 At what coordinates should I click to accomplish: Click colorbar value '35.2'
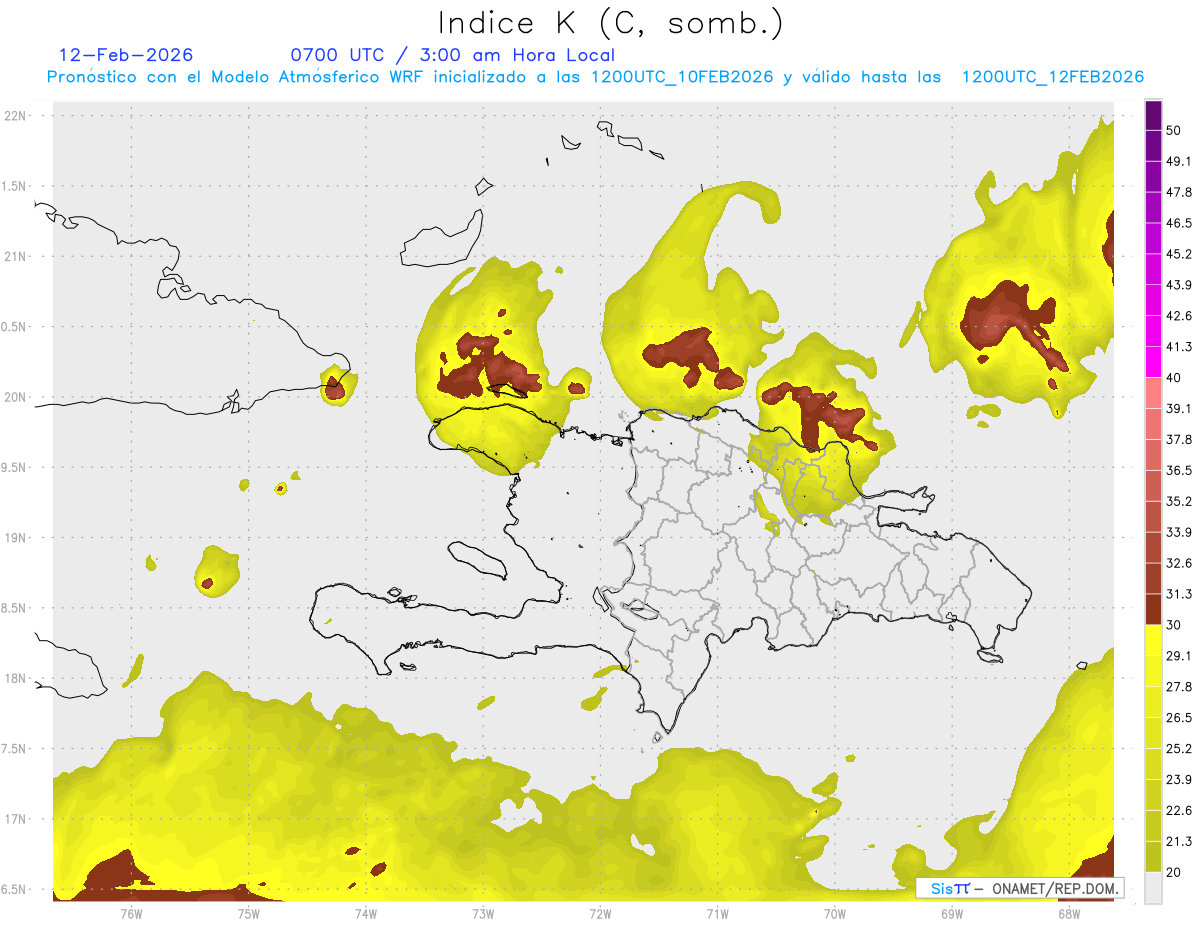(1179, 501)
